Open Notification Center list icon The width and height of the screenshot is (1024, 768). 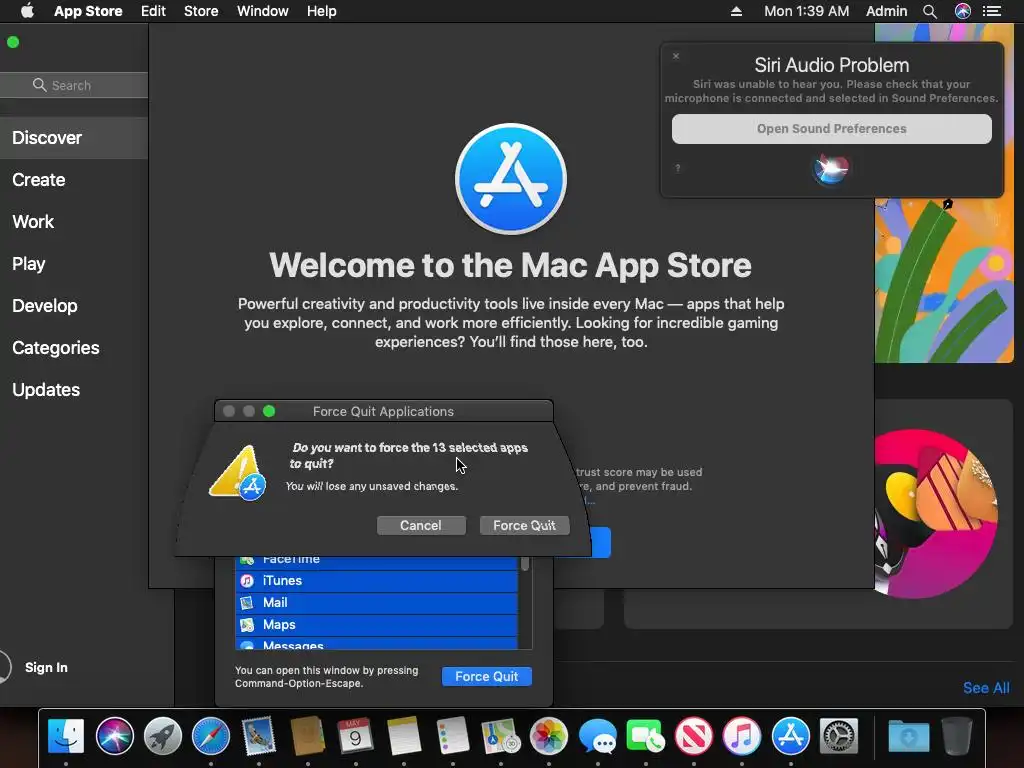[x=992, y=11]
